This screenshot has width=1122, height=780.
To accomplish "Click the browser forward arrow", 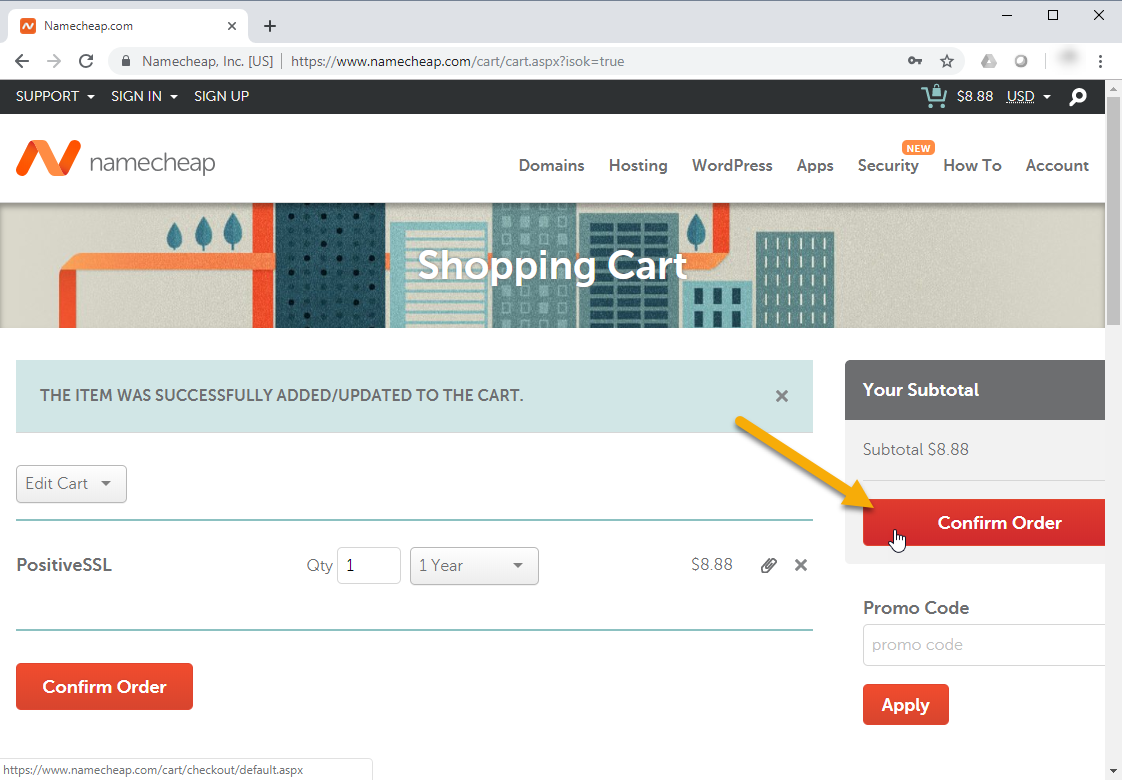I will point(54,62).
